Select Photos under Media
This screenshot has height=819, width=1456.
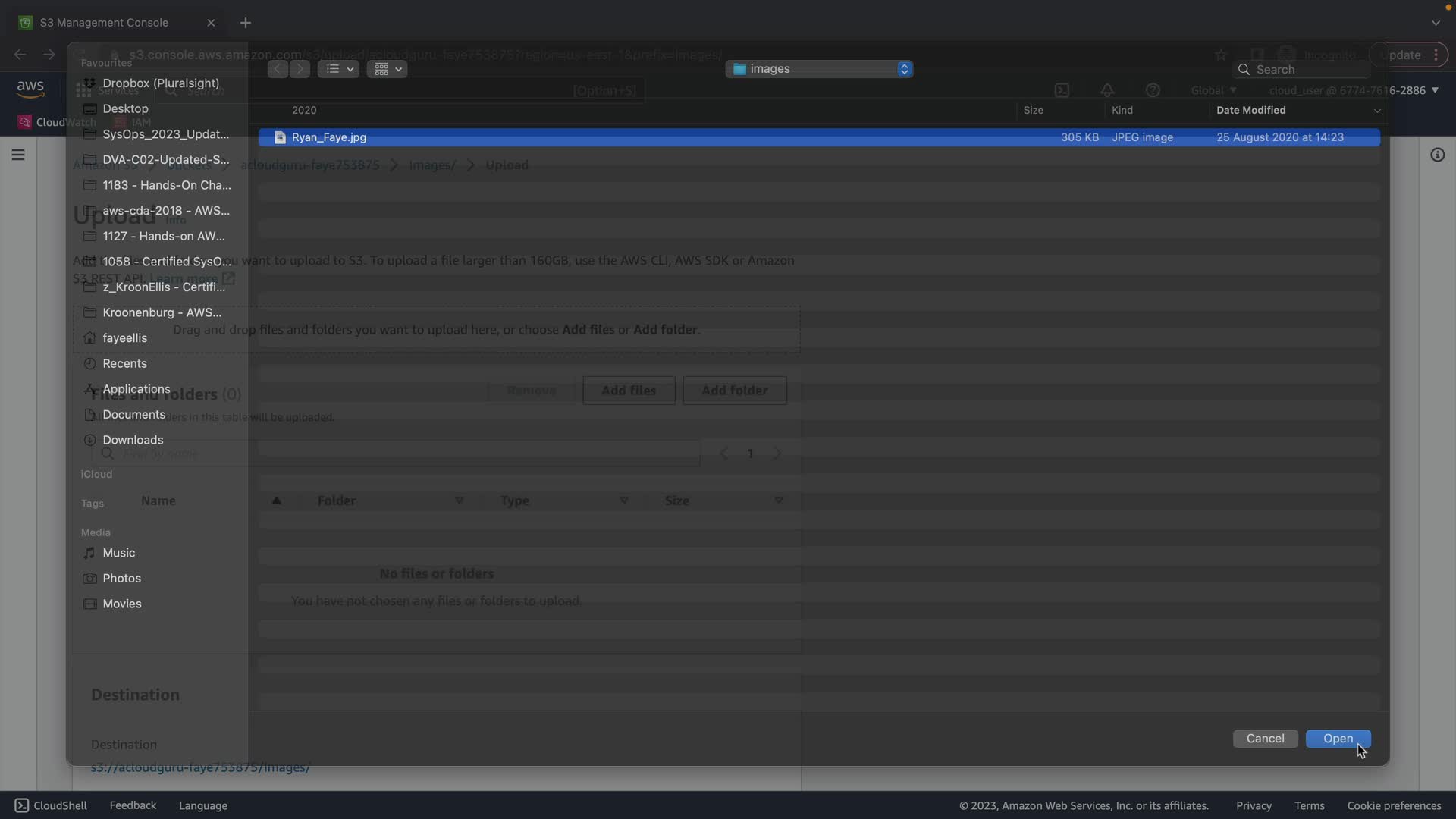pyautogui.click(x=121, y=579)
